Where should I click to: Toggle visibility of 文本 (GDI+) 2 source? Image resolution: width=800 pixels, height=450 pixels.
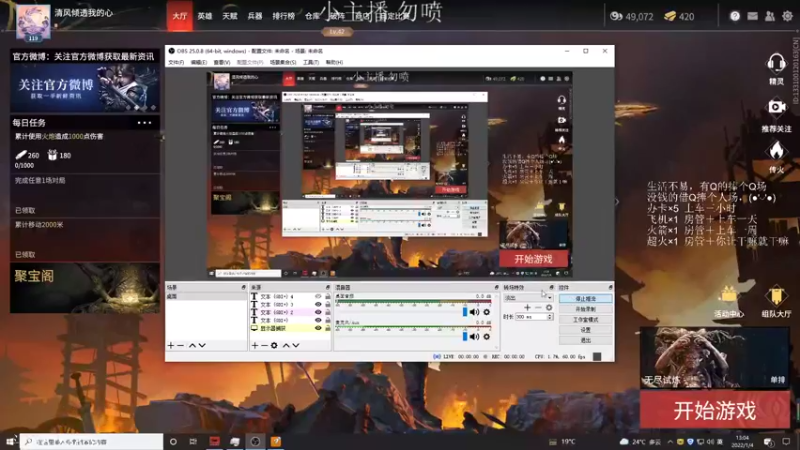[318, 312]
